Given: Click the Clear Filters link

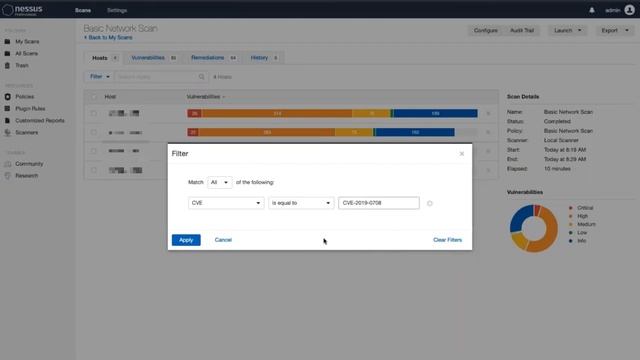Looking at the screenshot, I should [x=447, y=240].
